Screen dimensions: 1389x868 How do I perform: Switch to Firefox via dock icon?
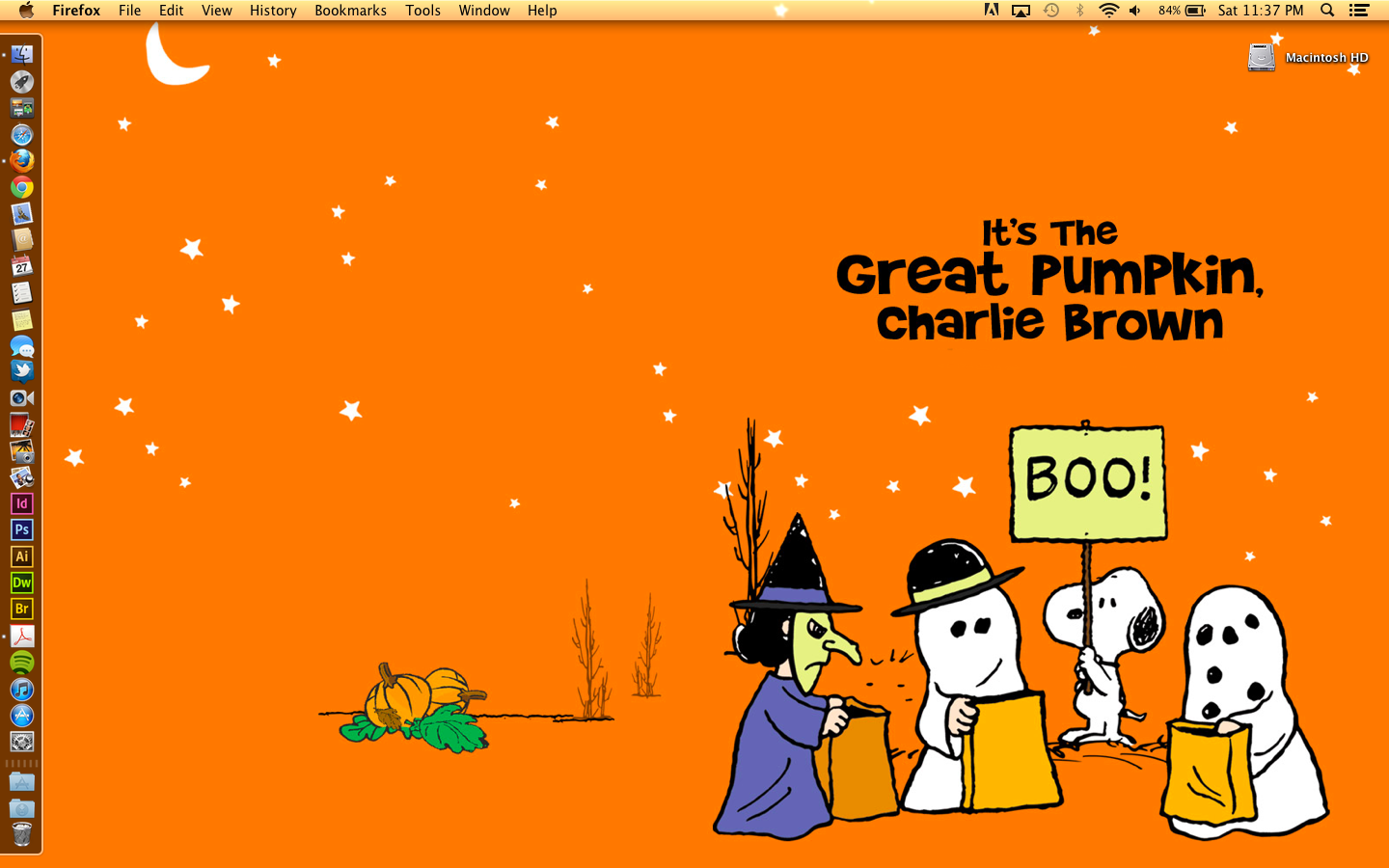22,160
